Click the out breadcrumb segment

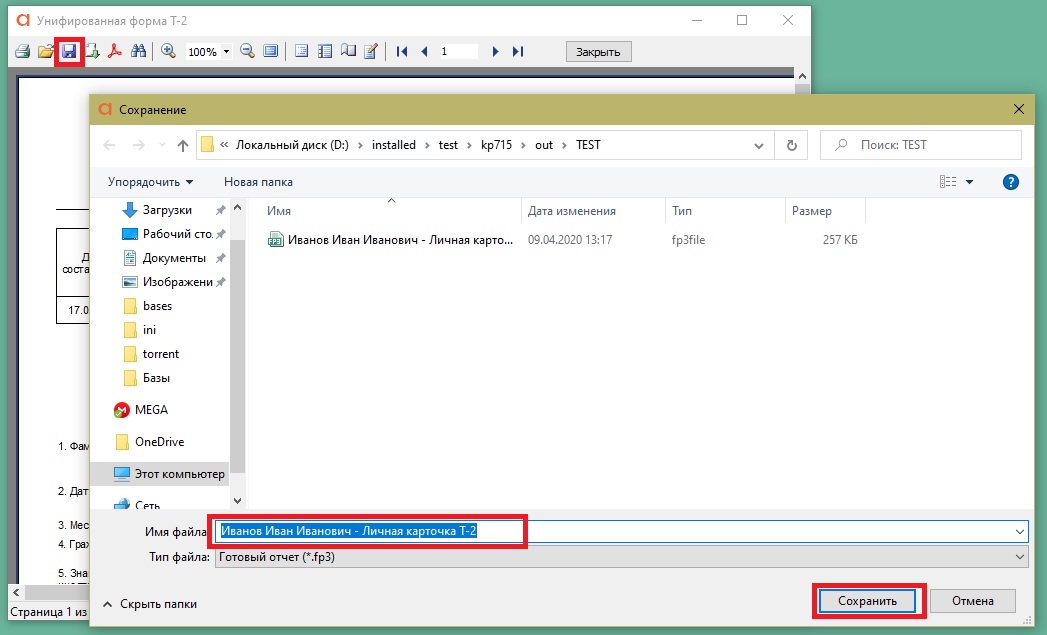tap(544, 145)
